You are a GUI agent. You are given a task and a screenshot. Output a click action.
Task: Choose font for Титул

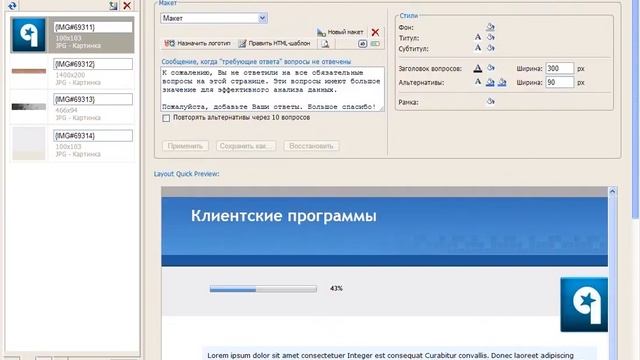coord(478,37)
